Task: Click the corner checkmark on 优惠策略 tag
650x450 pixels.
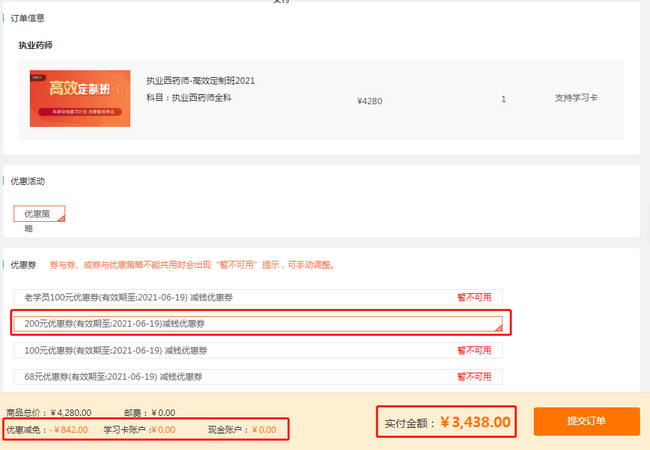Action: [x=60, y=217]
